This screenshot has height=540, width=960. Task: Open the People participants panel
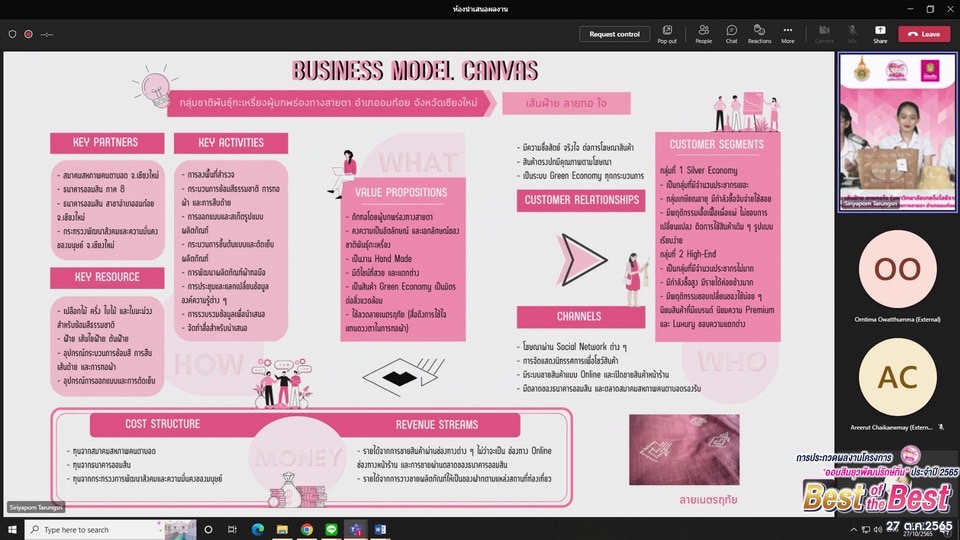pos(704,34)
